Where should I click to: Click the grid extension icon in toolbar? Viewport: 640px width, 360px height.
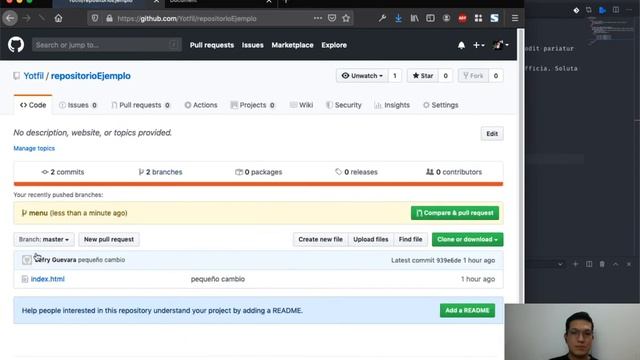(x=478, y=18)
